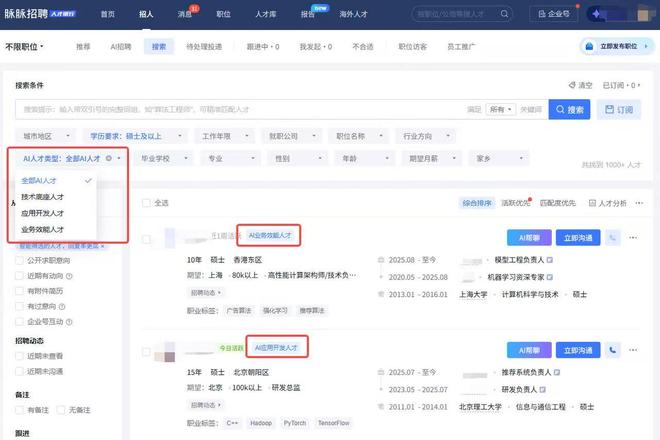660x440 pixels.
Task: Open 行业方向 filter dropdown
Action: click(x=426, y=136)
